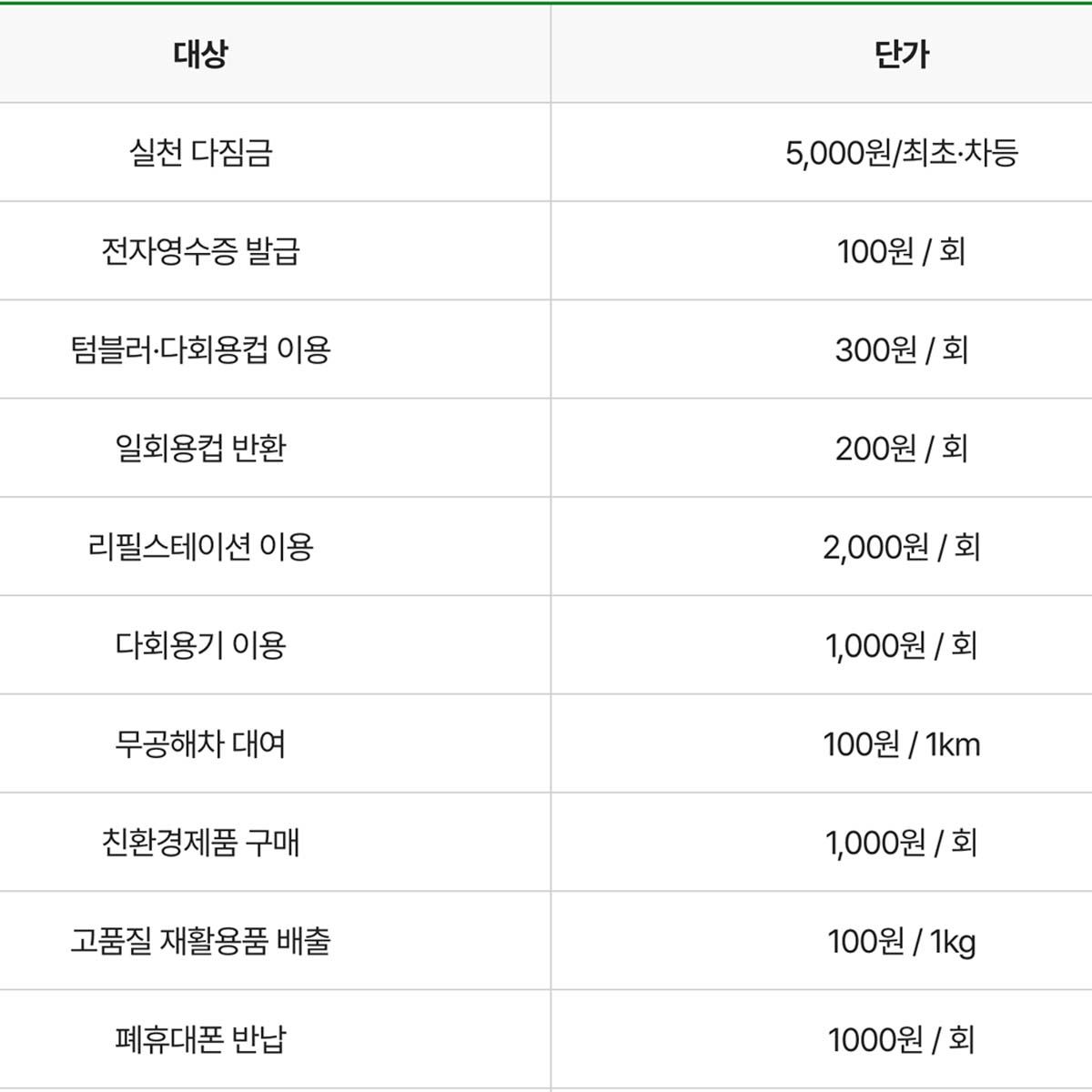The width and height of the screenshot is (1092, 1092).
Task: Select the 리필스테이션 이용 row label
Action: (200, 546)
